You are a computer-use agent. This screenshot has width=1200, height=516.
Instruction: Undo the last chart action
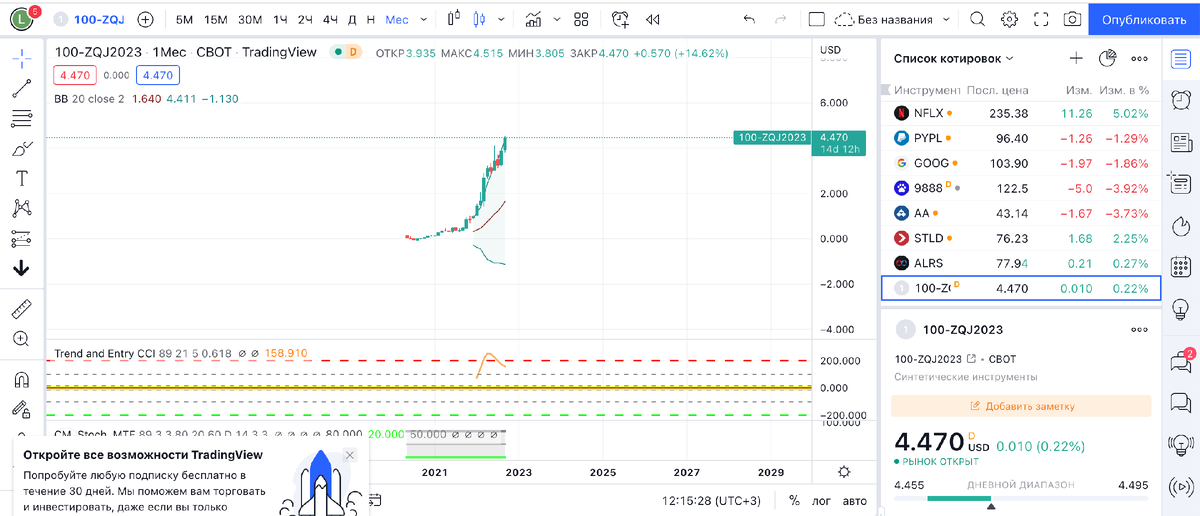pyautogui.click(x=749, y=19)
